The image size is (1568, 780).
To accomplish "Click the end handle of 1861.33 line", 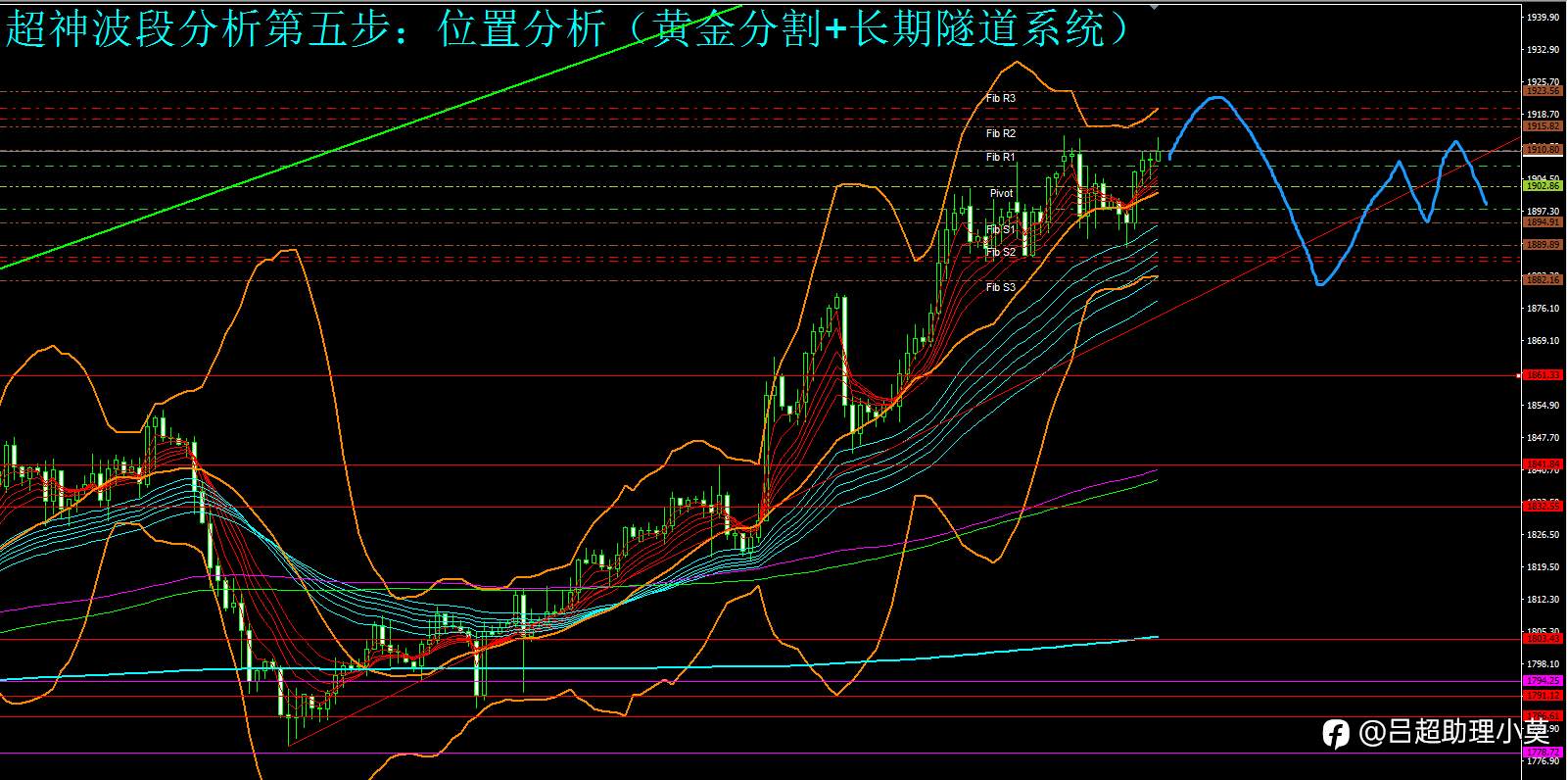I will (1518, 375).
